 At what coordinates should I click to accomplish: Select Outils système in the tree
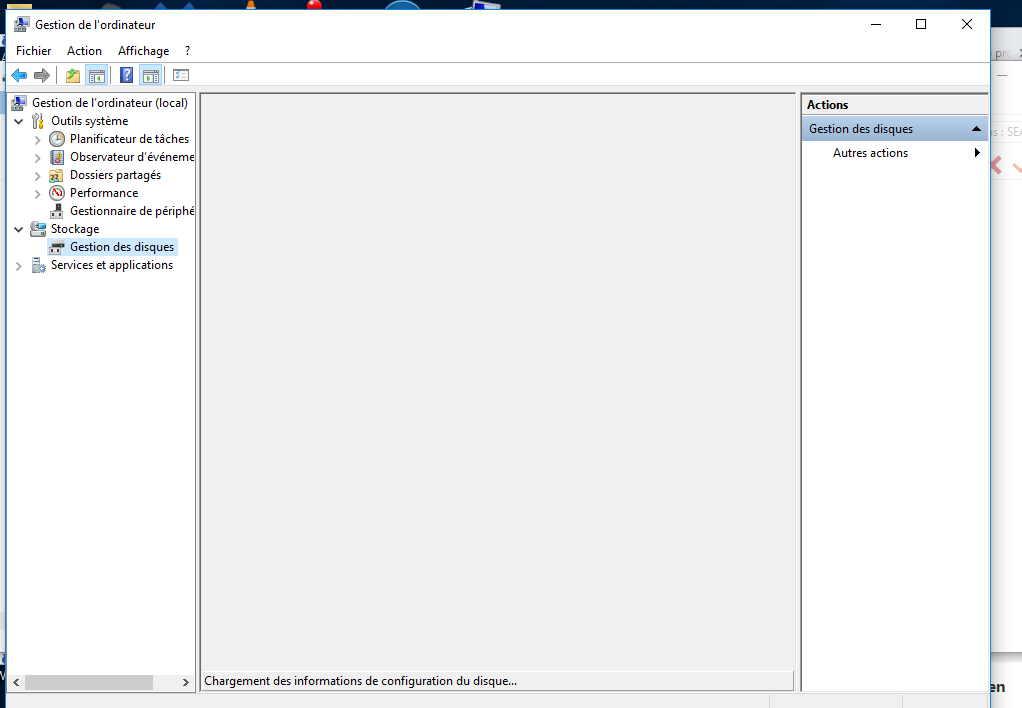(90, 121)
